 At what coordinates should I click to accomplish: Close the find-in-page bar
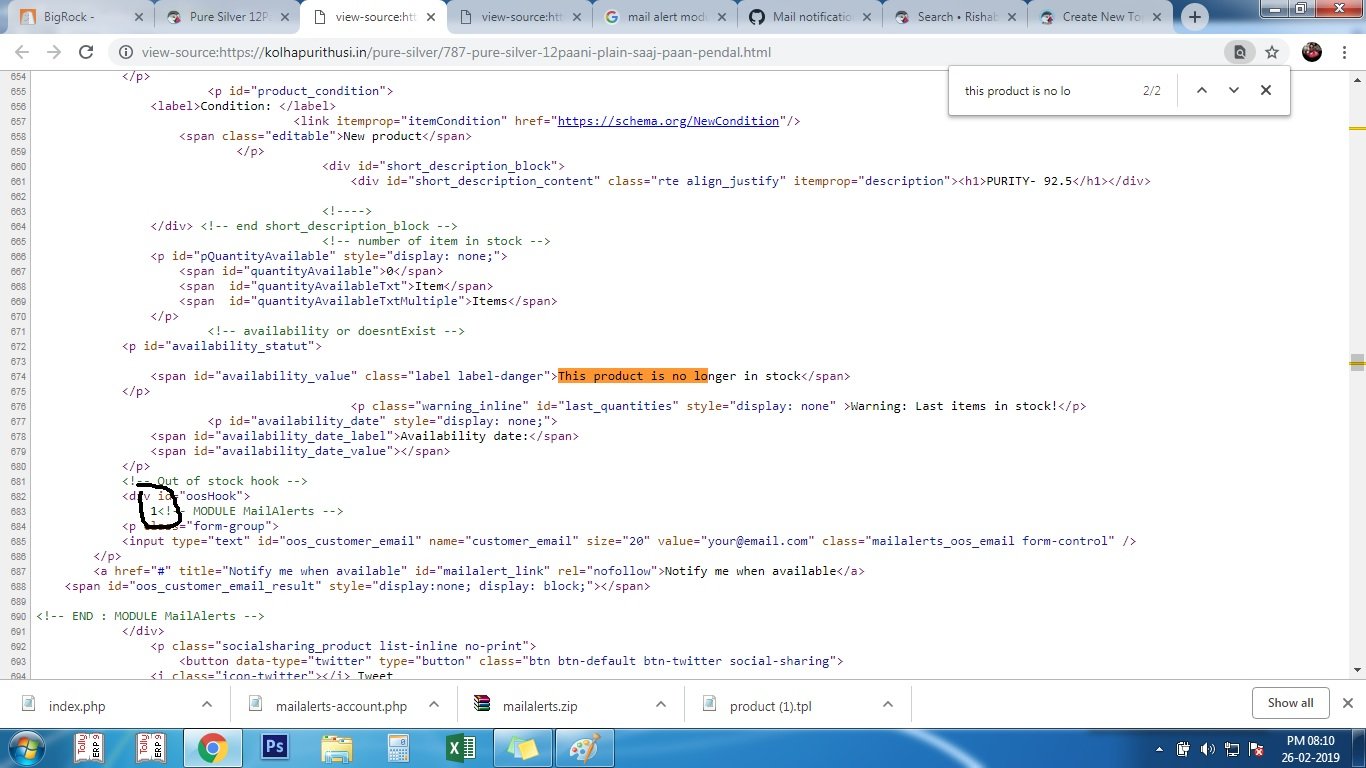point(1266,90)
